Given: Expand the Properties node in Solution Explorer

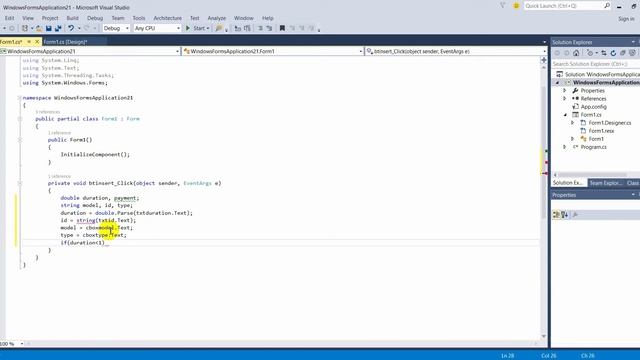Looking at the screenshot, I should click(565, 91).
